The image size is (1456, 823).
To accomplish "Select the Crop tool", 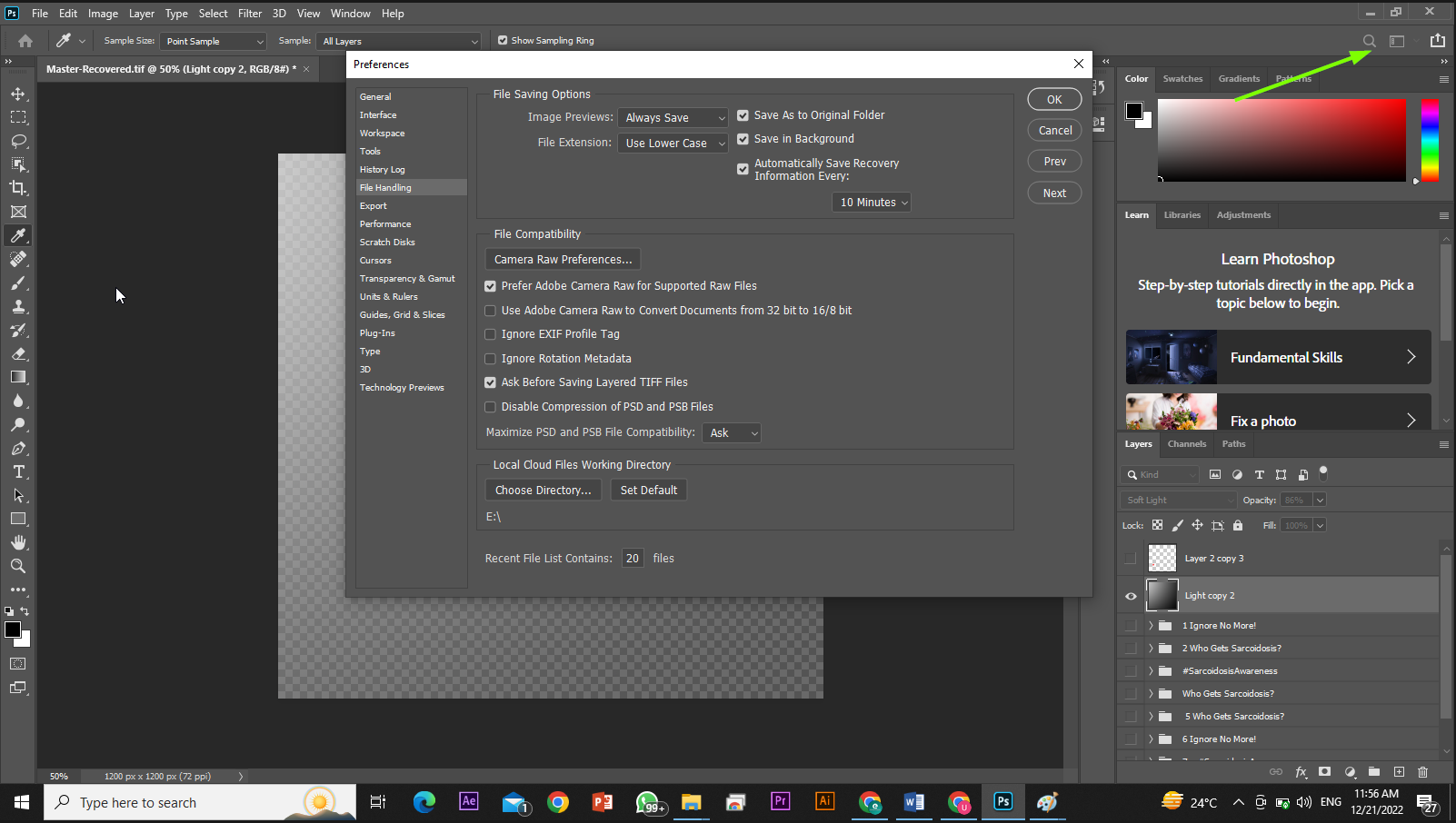I will tap(18, 188).
